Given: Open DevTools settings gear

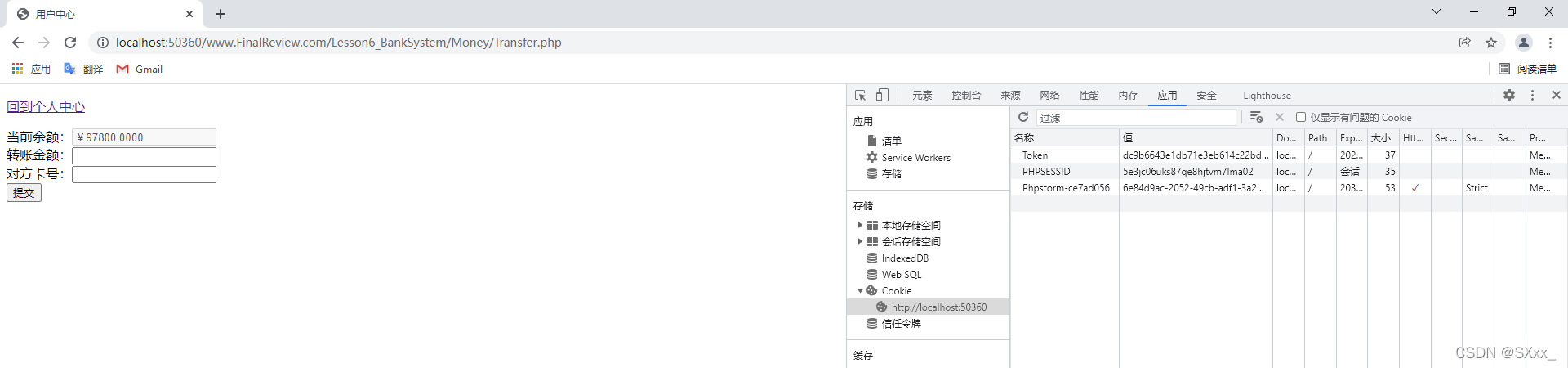Looking at the screenshot, I should coord(1509,96).
